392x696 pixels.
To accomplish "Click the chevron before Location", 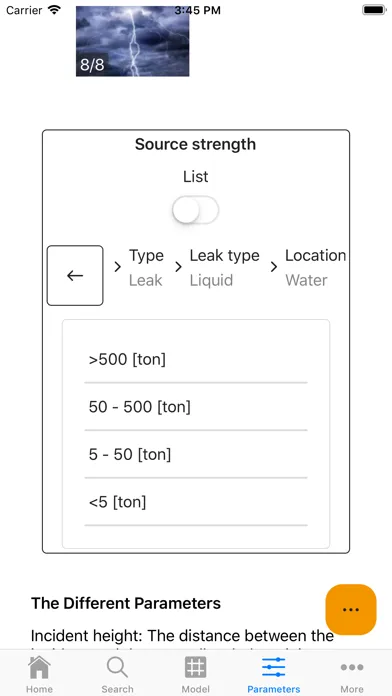I will 274,267.
